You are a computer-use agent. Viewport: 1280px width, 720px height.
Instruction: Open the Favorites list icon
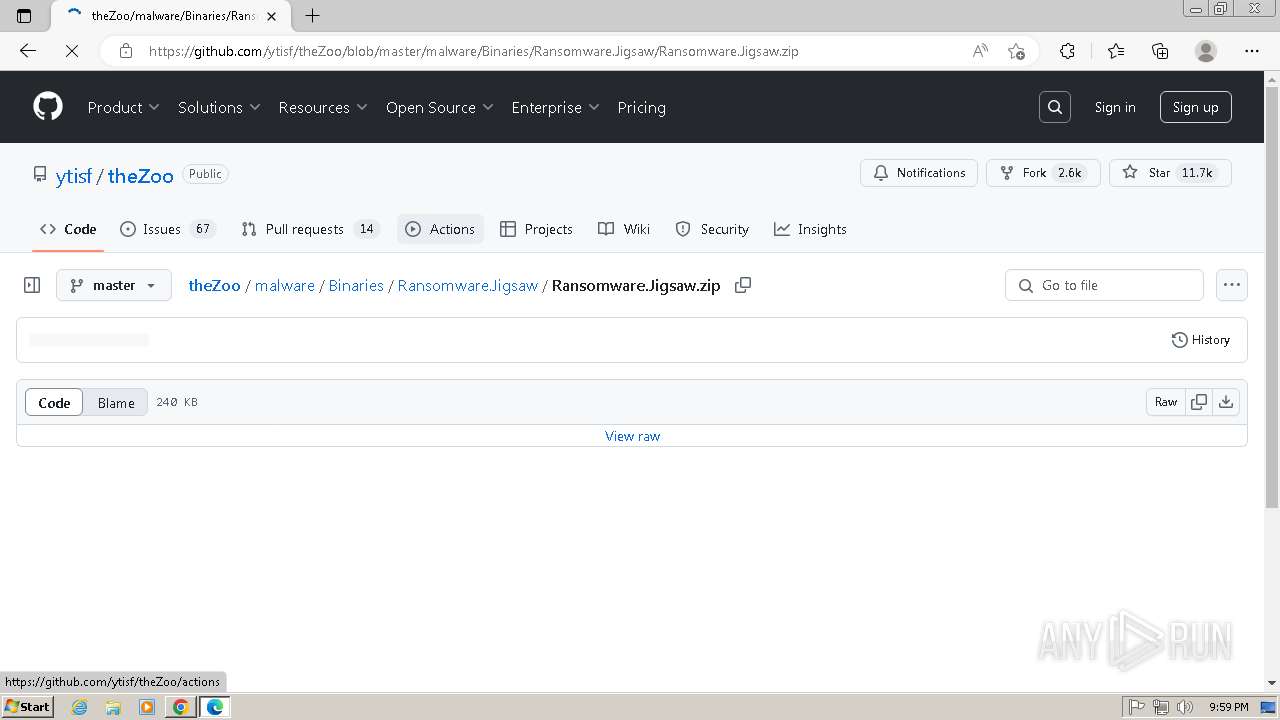pyautogui.click(x=1116, y=51)
